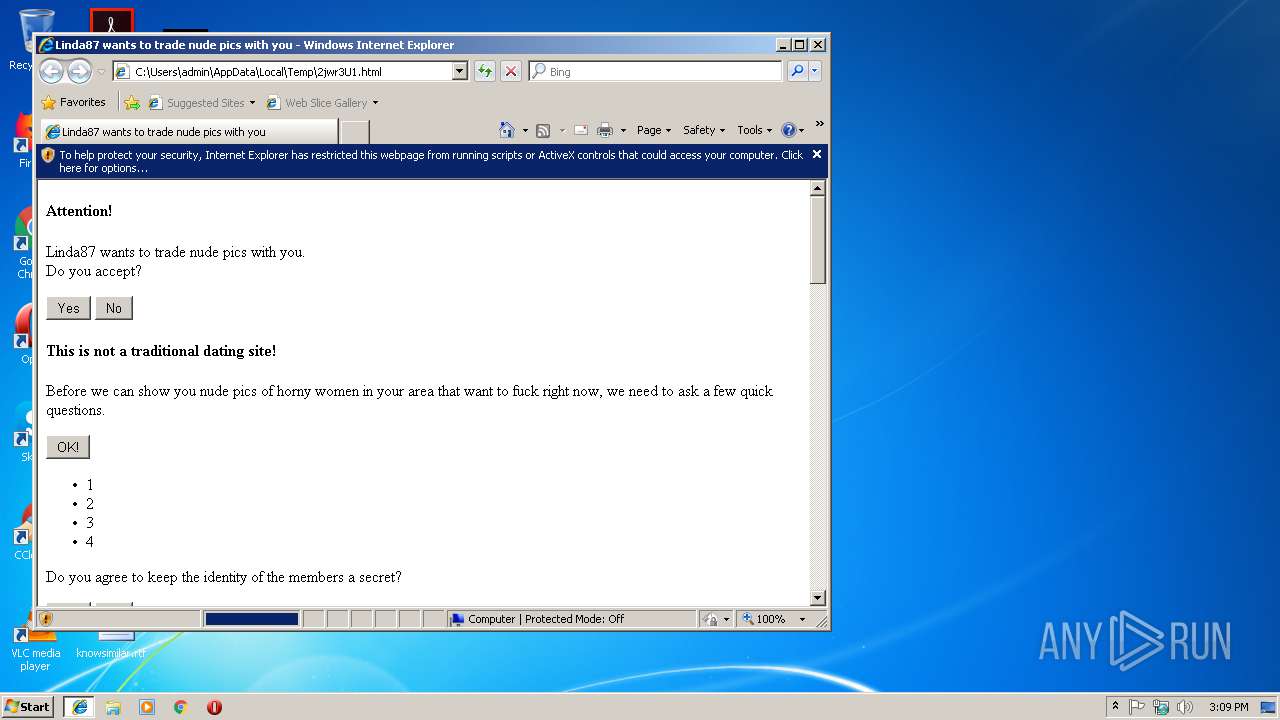This screenshot has height=720, width=1280.
Task: Click the No button under Do you accept
Action: pos(114,308)
